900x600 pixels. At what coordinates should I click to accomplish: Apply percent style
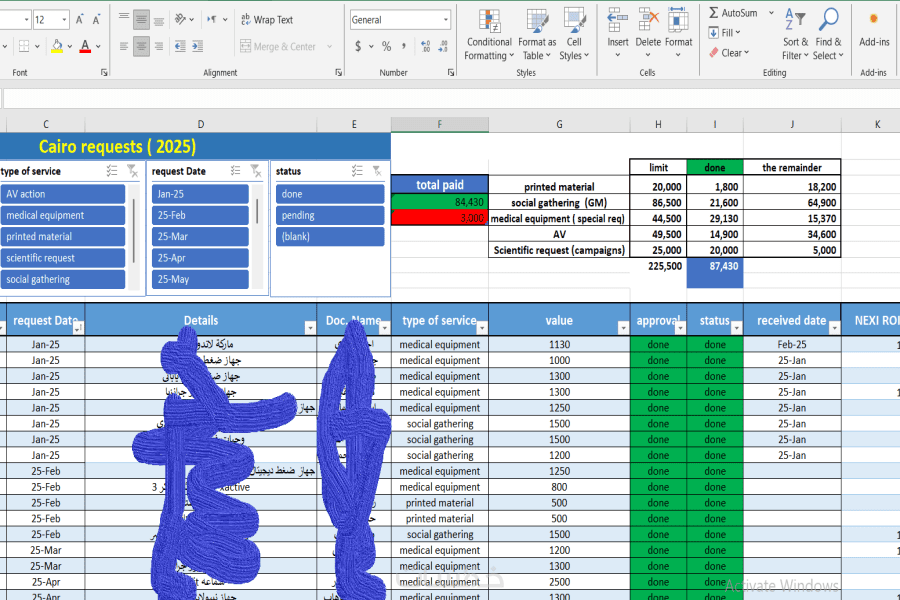coord(387,46)
